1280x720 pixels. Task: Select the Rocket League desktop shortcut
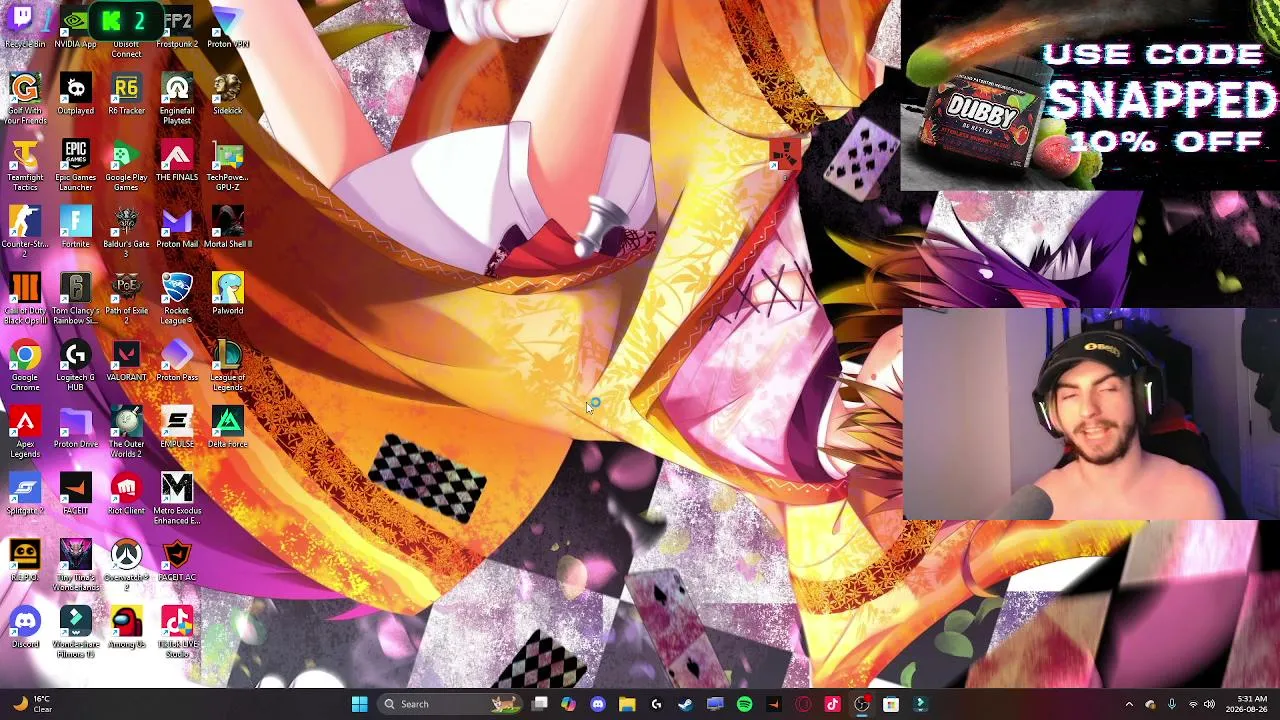point(177,300)
